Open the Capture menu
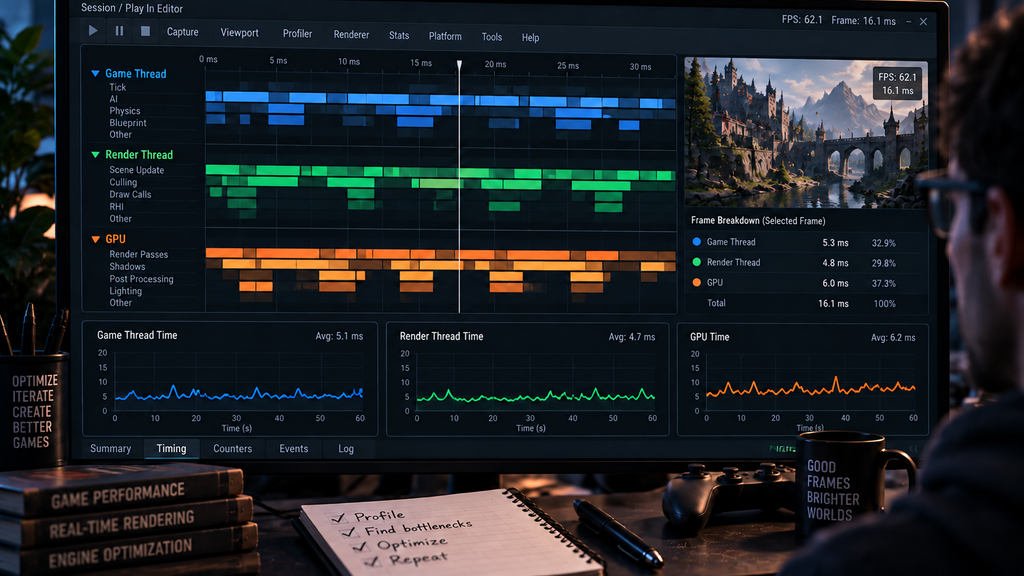The image size is (1024, 576). [182, 32]
